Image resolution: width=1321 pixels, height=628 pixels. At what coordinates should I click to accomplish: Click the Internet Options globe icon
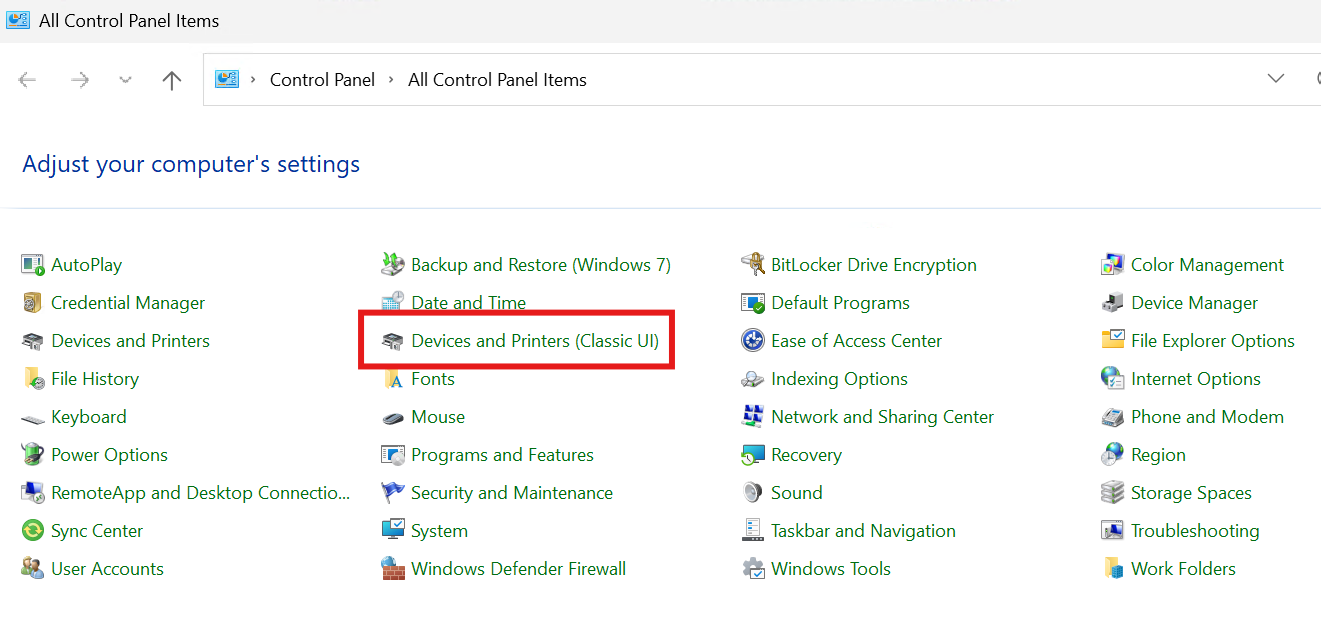1113,379
